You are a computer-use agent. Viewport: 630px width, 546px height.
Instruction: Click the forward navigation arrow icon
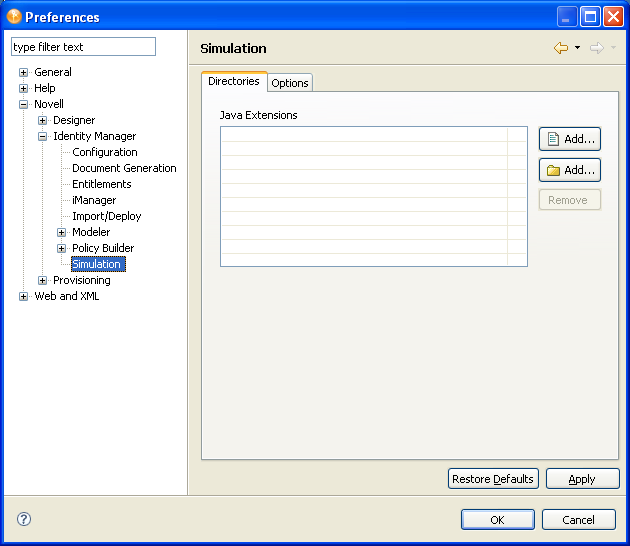click(597, 48)
